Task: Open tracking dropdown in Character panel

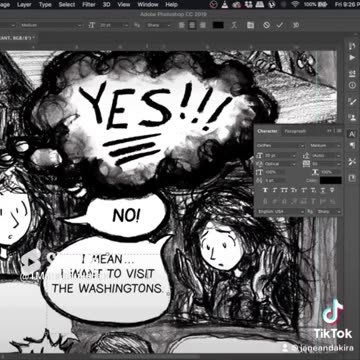Action: (326, 164)
